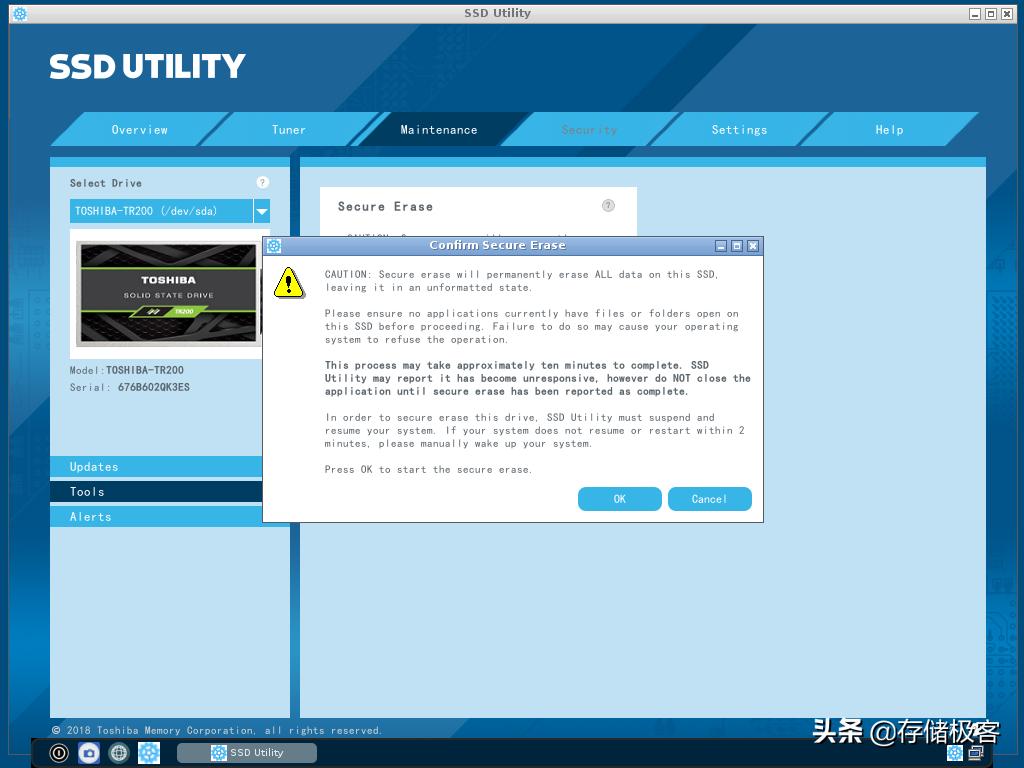Click the Confirm Secure Erase dialog title icon
The image size is (1024, 768).
(274, 246)
